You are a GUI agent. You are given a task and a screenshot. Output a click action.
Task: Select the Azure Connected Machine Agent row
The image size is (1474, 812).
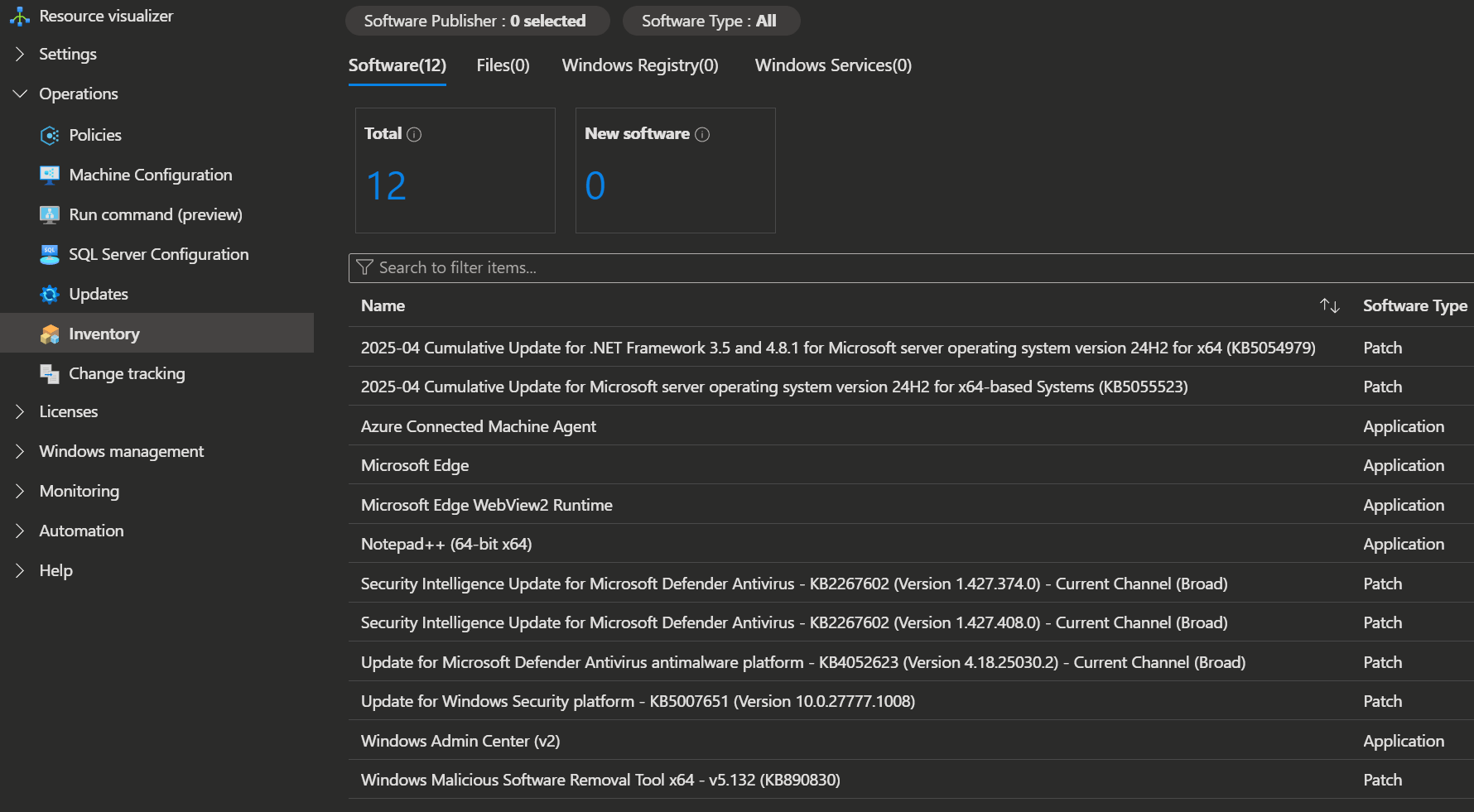click(x=911, y=426)
